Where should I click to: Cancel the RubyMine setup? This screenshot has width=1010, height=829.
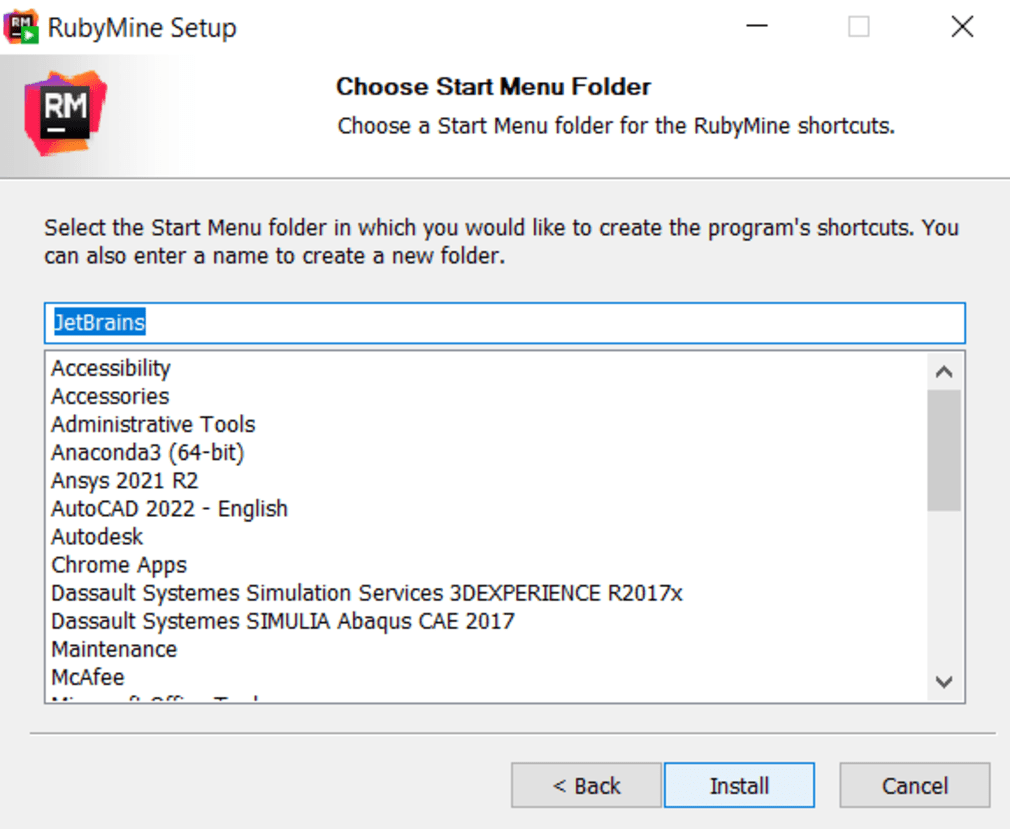pos(914,786)
